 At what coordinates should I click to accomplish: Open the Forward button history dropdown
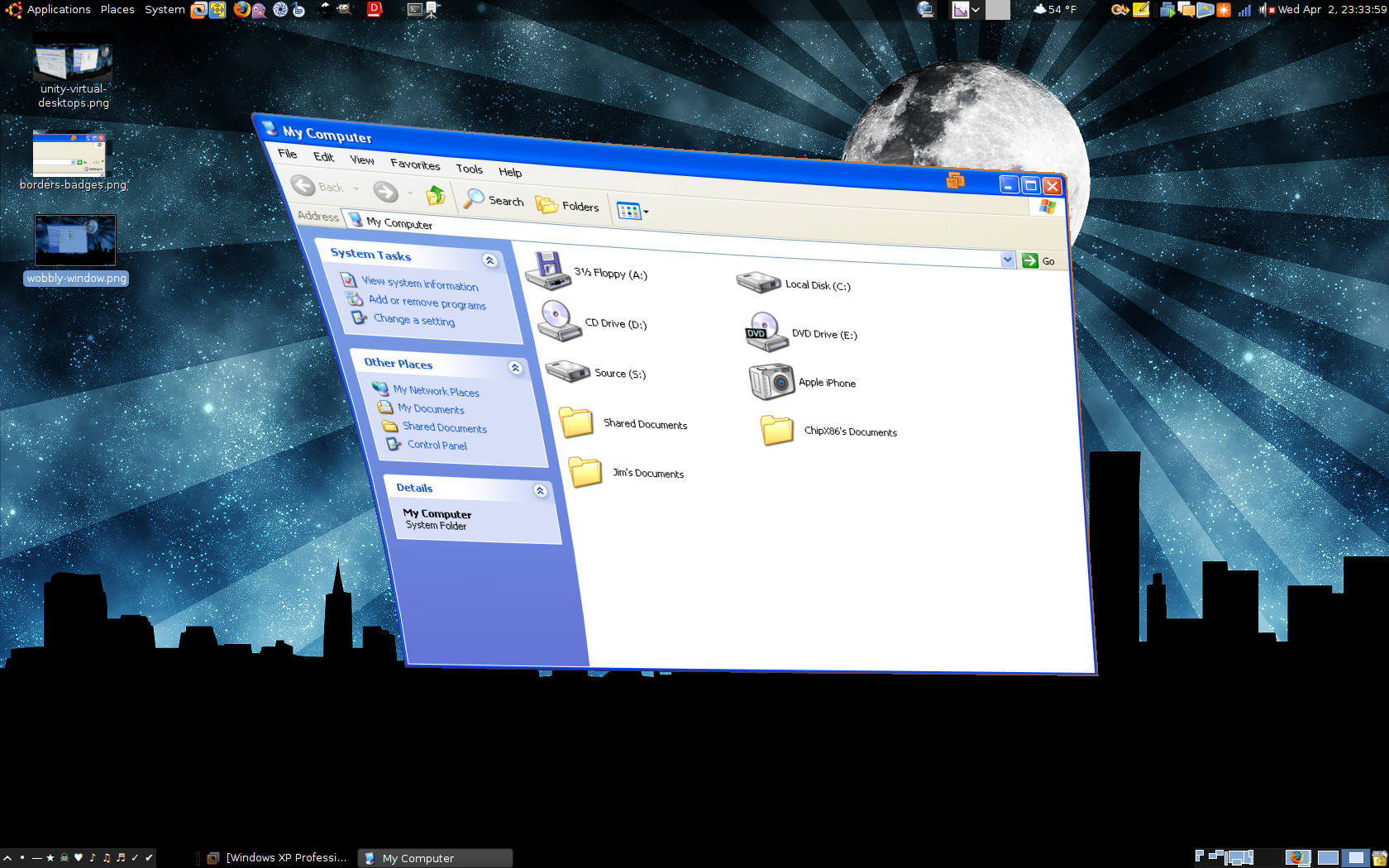410,193
